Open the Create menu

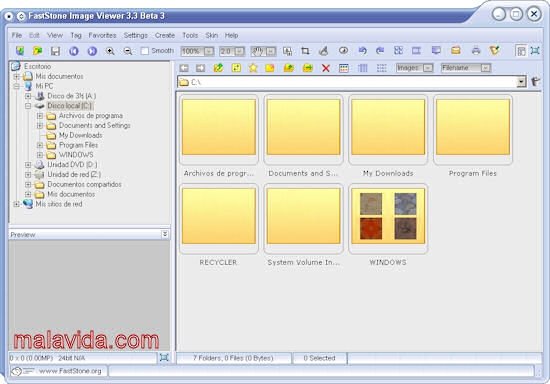click(x=165, y=35)
